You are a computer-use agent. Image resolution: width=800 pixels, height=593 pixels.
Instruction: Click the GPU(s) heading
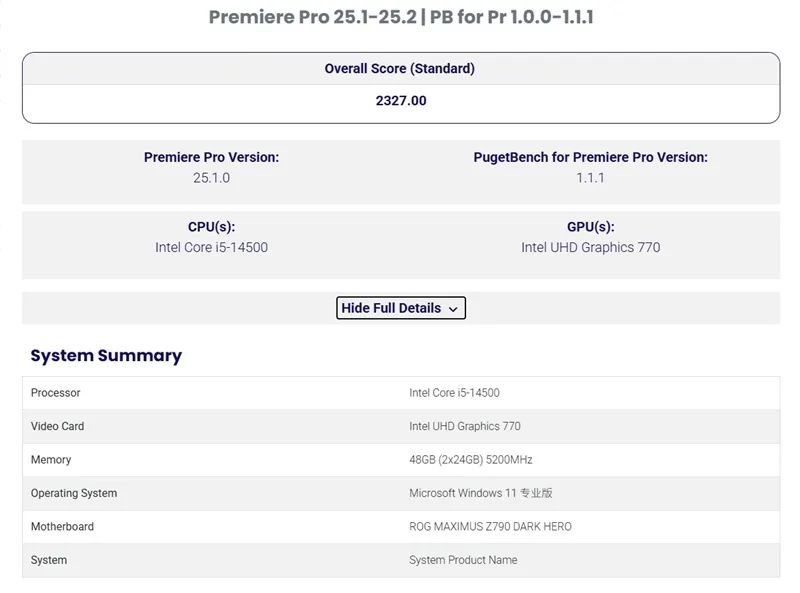pos(590,227)
